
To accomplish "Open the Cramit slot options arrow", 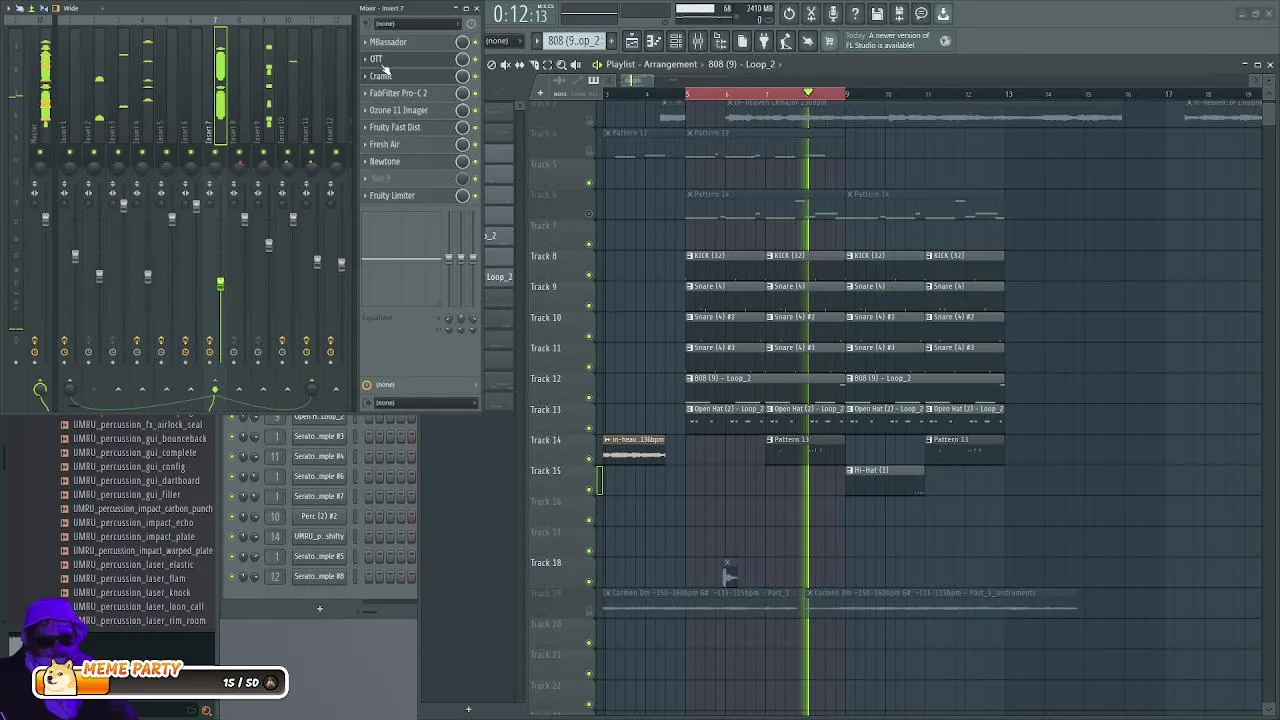I will tap(365, 76).
